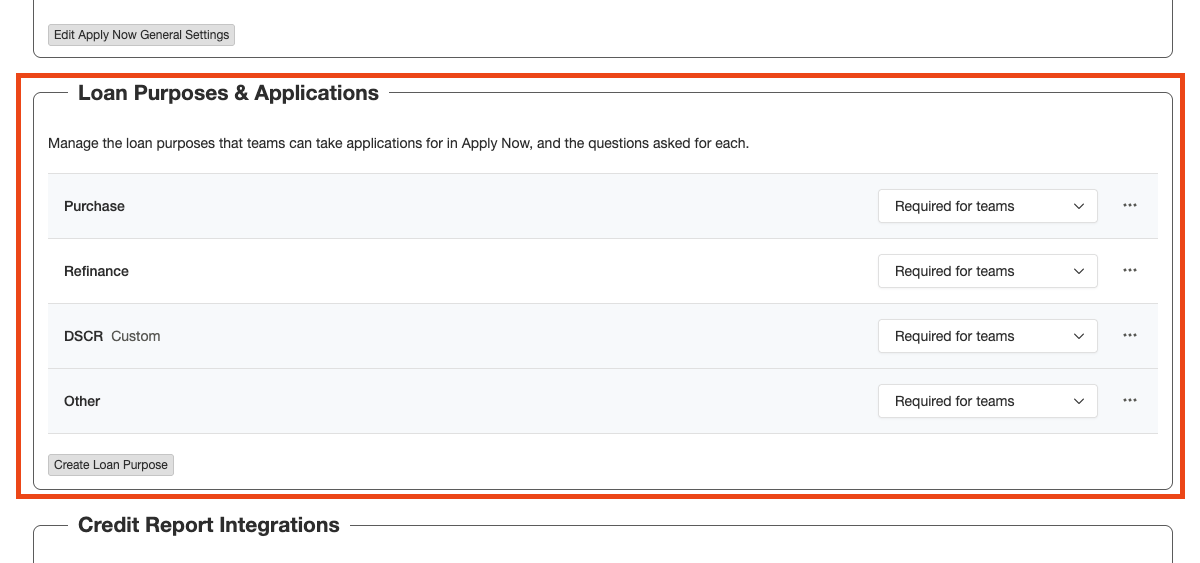Viewport: 1200px width, 563px height.
Task: Expand the Refinance requirement dropdown
Action: [987, 271]
